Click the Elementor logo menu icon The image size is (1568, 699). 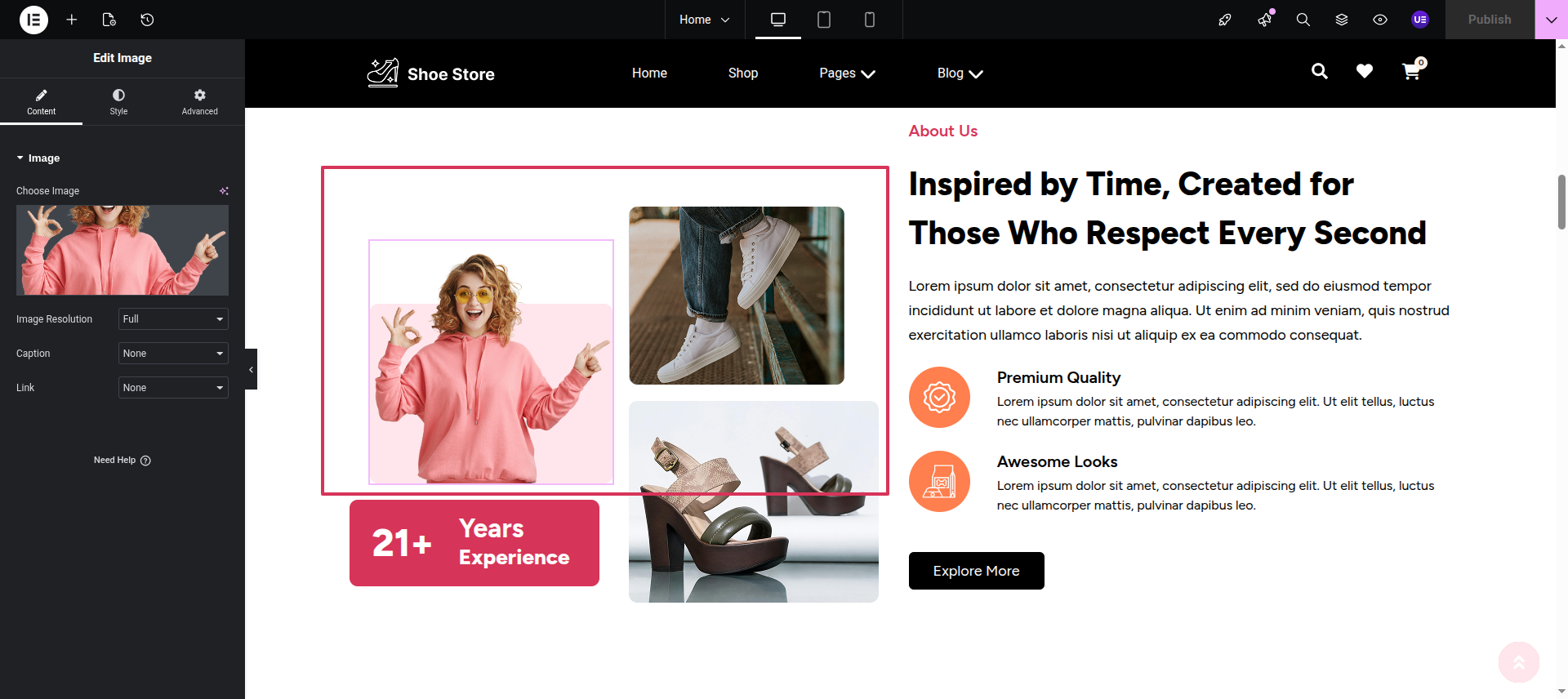[33, 20]
